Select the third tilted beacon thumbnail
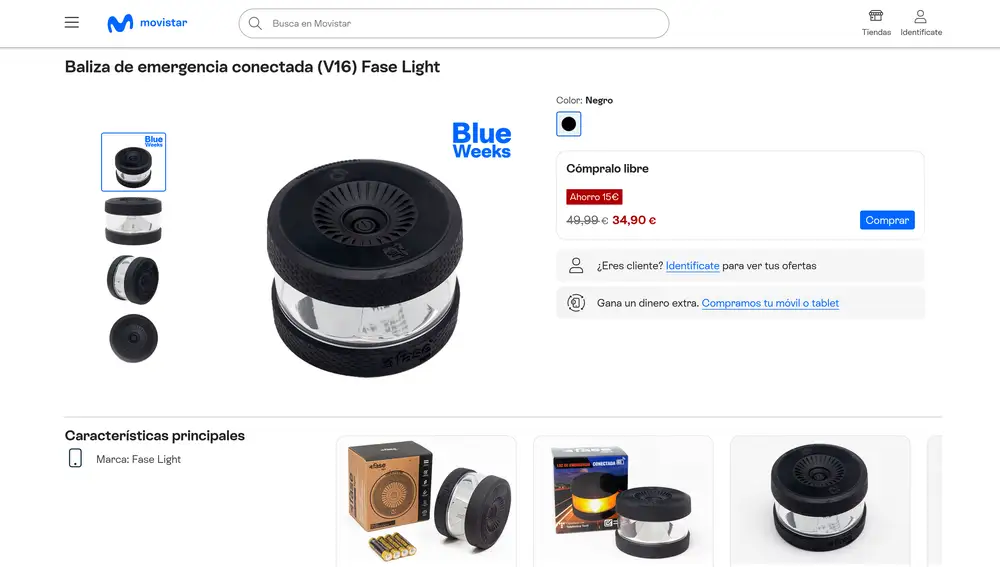Screen dimensions: 1000x567 click(x=133, y=279)
